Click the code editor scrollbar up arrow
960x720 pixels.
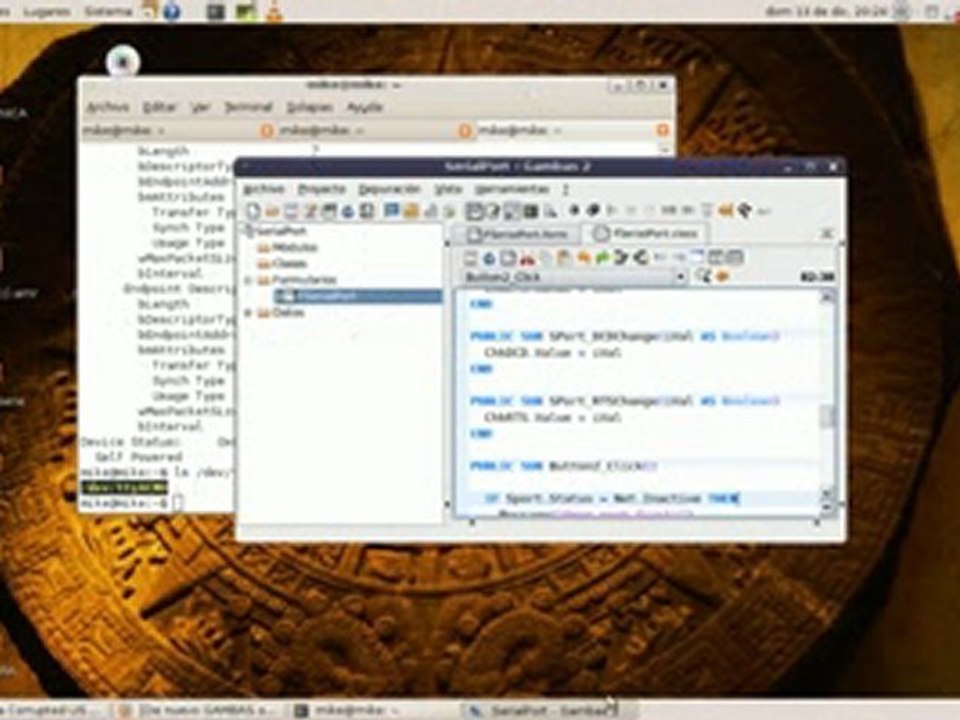point(827,298)
